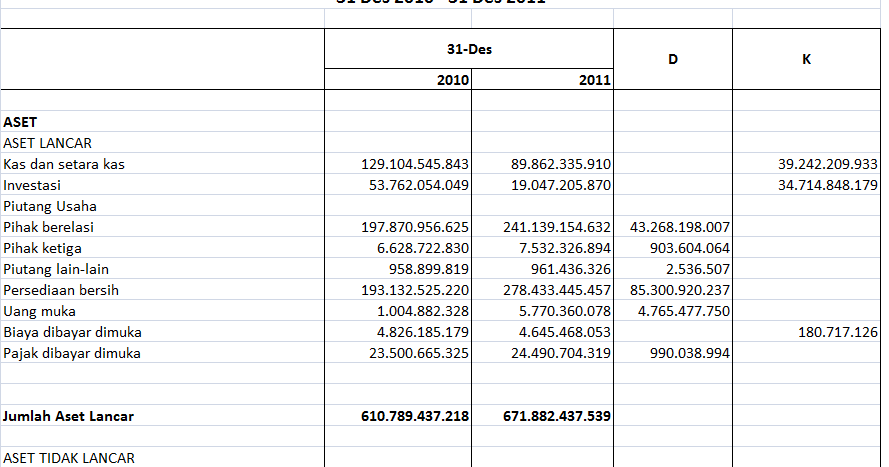Select total 610.789.437.218
This screenshot has height=467, width=889.
click(x=415, y=416)
